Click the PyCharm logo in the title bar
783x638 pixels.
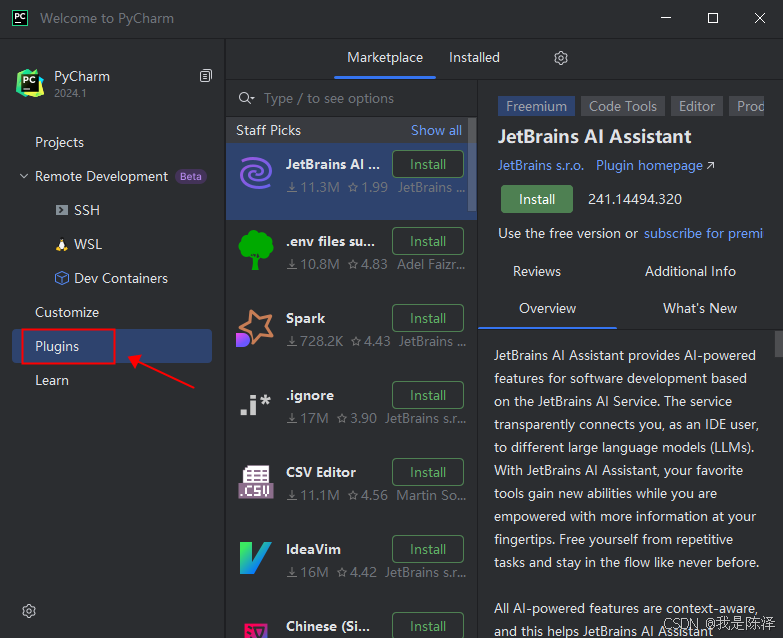(x=19, y=18)
